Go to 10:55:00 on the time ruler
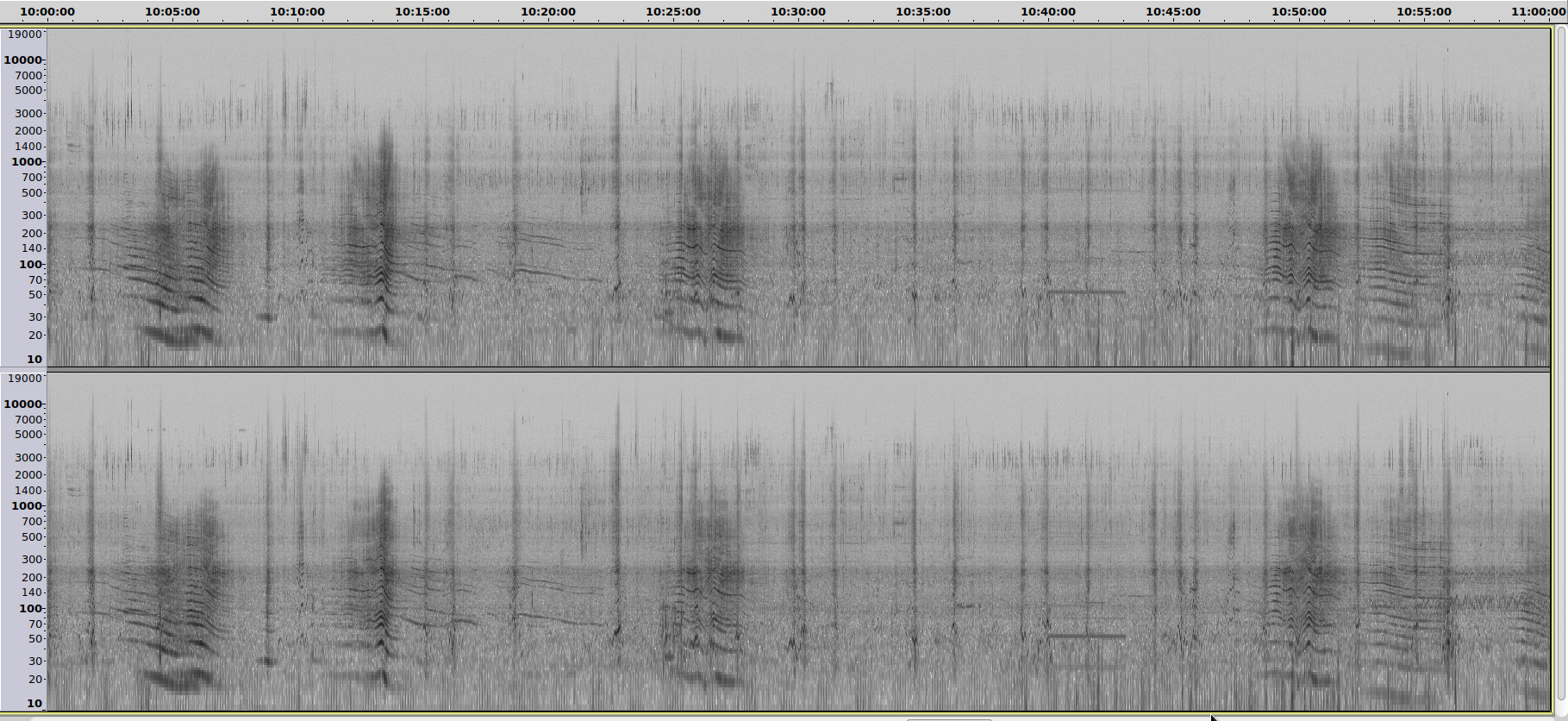 pos(1424,12)
